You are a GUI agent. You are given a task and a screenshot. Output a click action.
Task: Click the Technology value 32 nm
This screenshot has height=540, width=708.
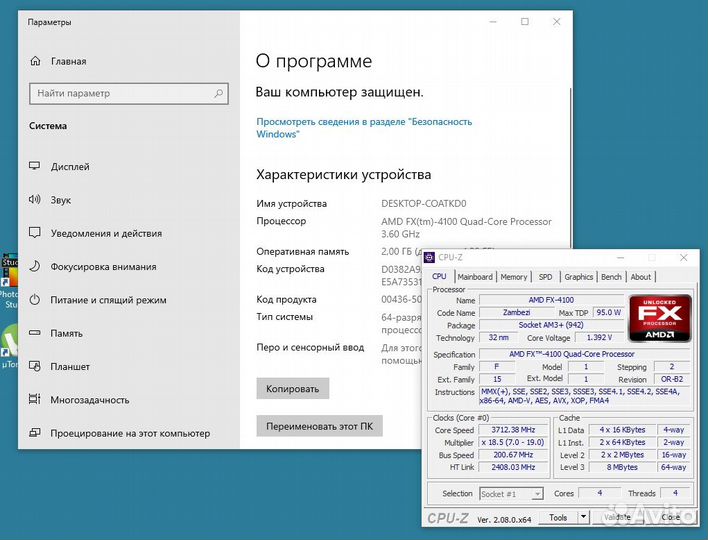pos(498,338)
